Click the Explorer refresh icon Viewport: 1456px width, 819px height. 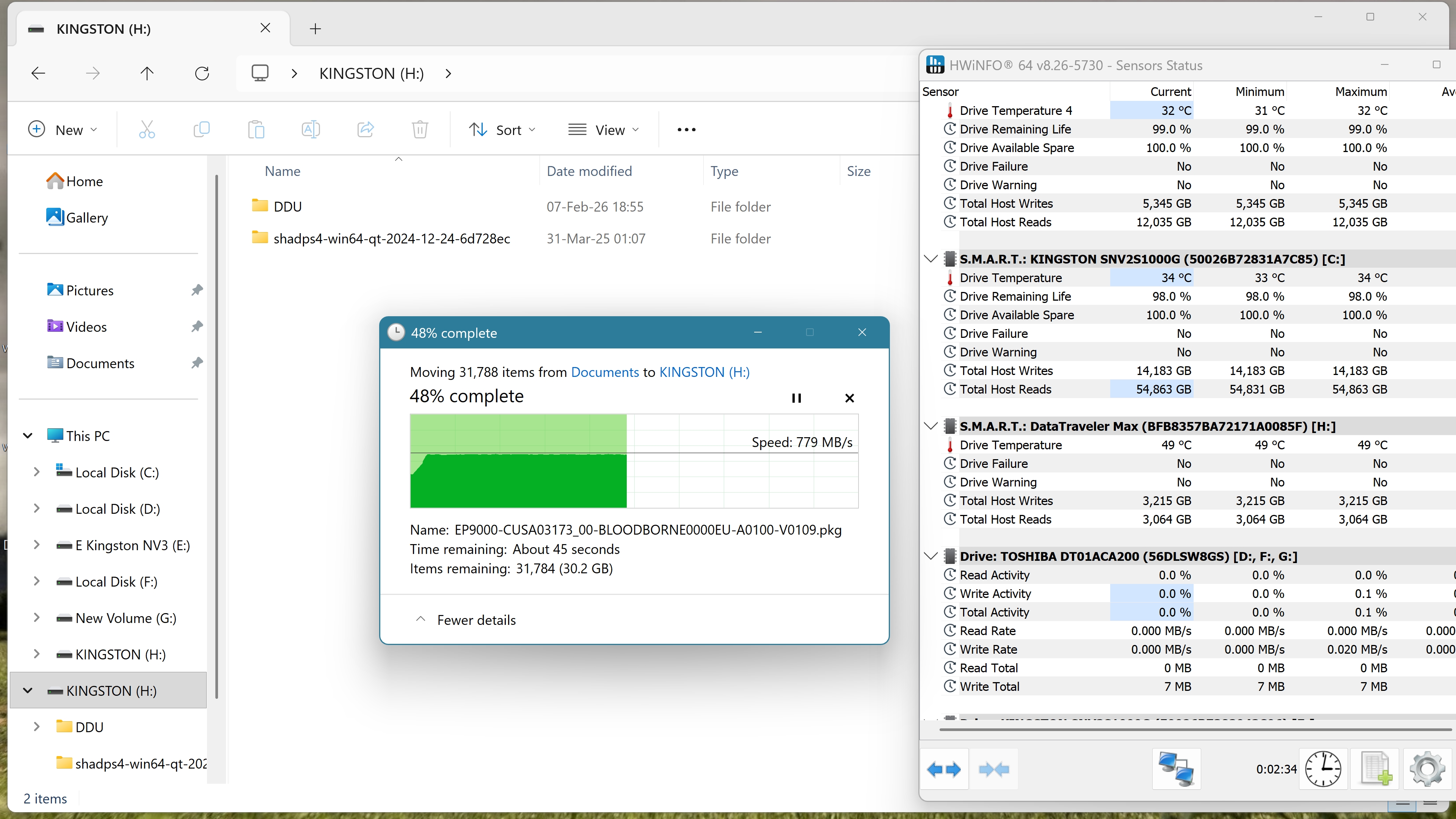click(x=202, y=74)
